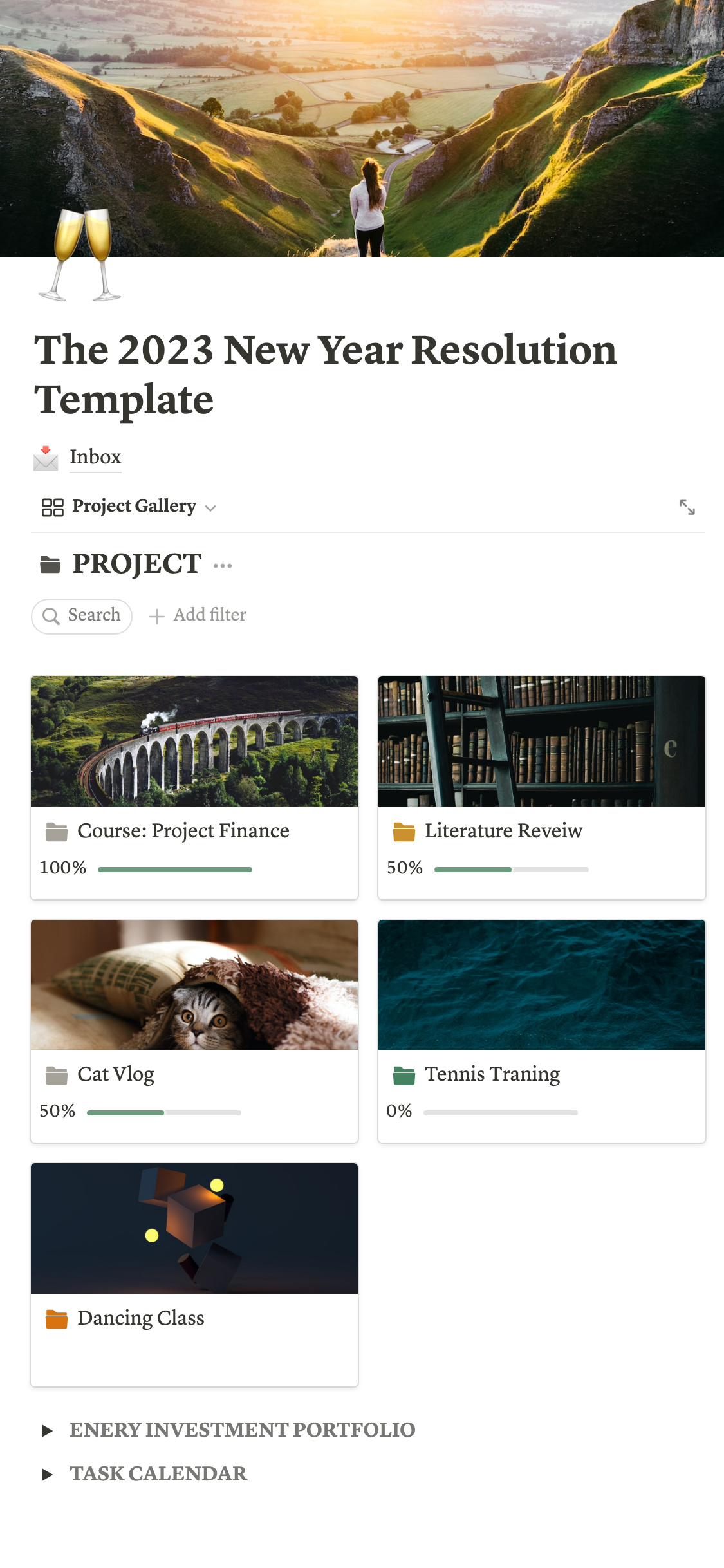Click the Dancing Class cover image

194,1228
